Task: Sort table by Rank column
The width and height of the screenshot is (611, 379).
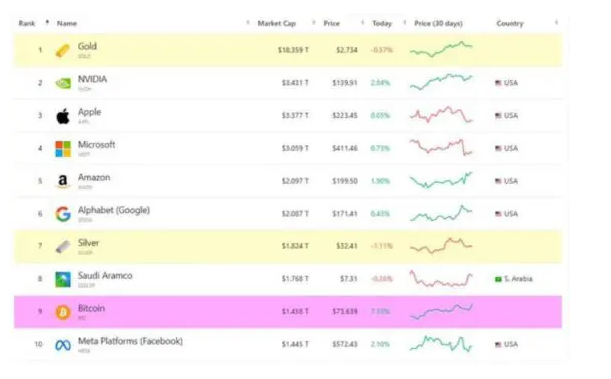Action: (27, 23)
